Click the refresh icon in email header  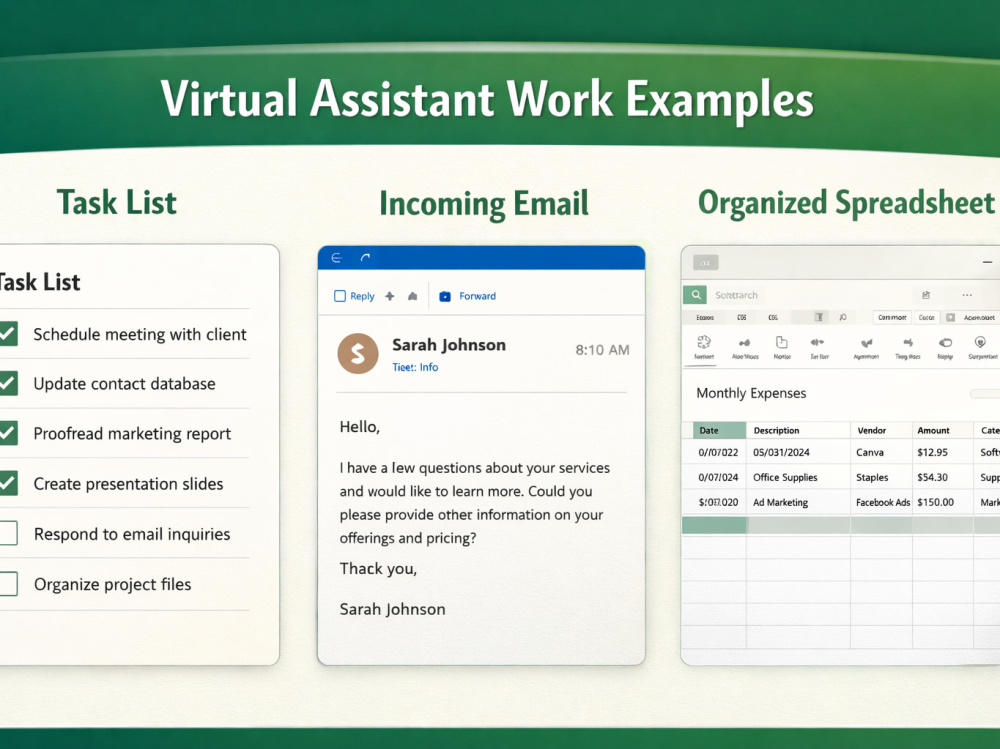[365, 258]
